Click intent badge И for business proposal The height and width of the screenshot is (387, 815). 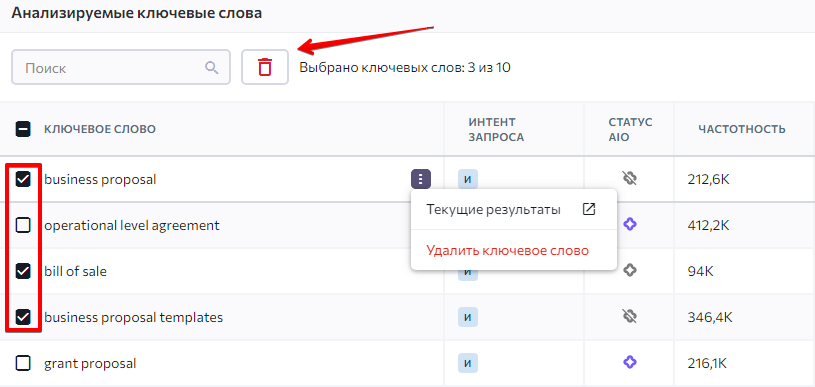pos(468,179)
